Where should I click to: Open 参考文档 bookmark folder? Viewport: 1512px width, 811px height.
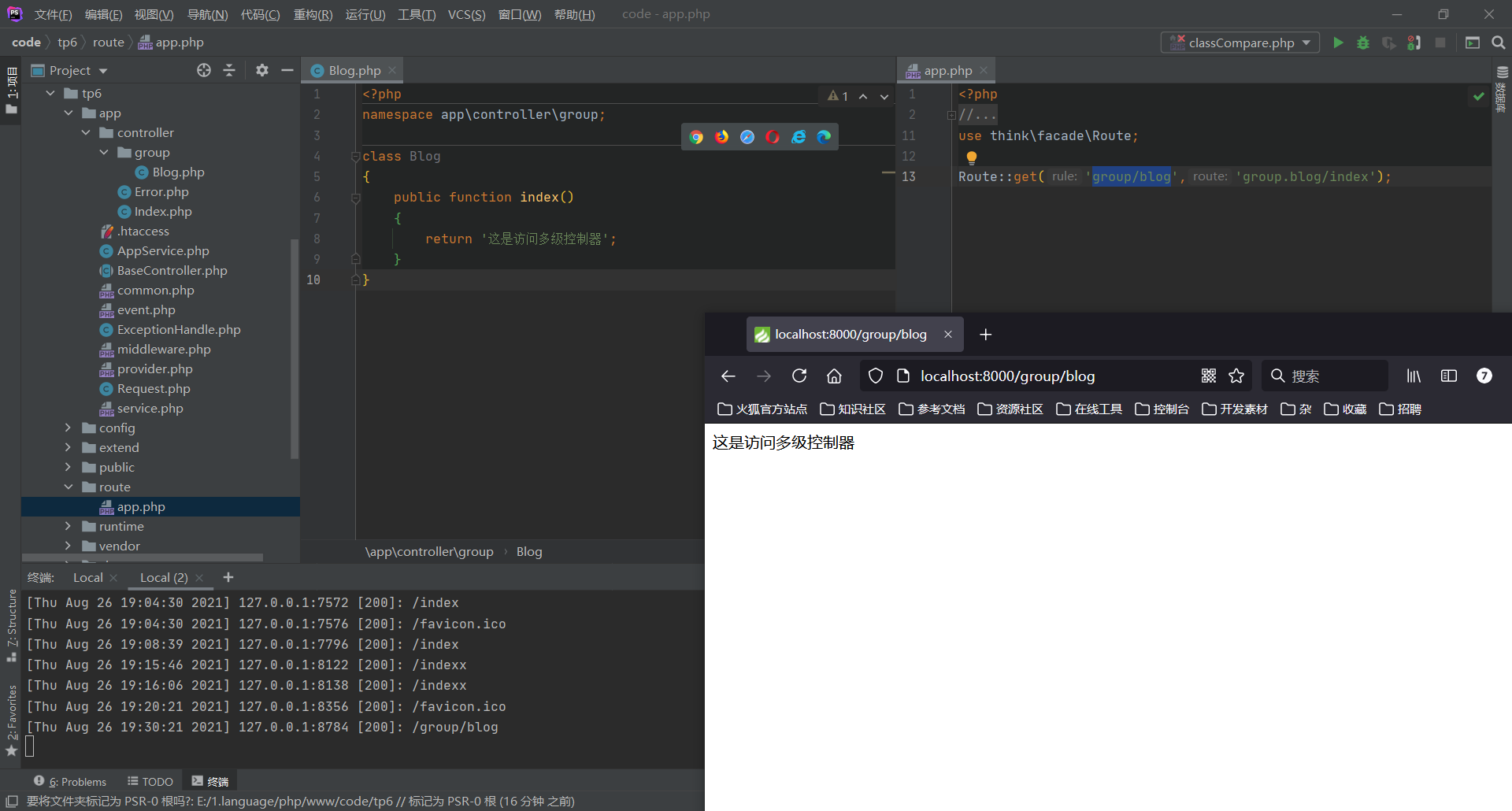point(932,409)
